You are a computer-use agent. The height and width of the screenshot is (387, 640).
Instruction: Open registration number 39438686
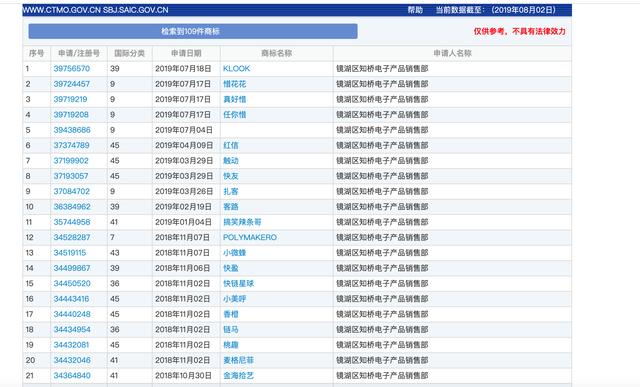click(x=72, y=130)
